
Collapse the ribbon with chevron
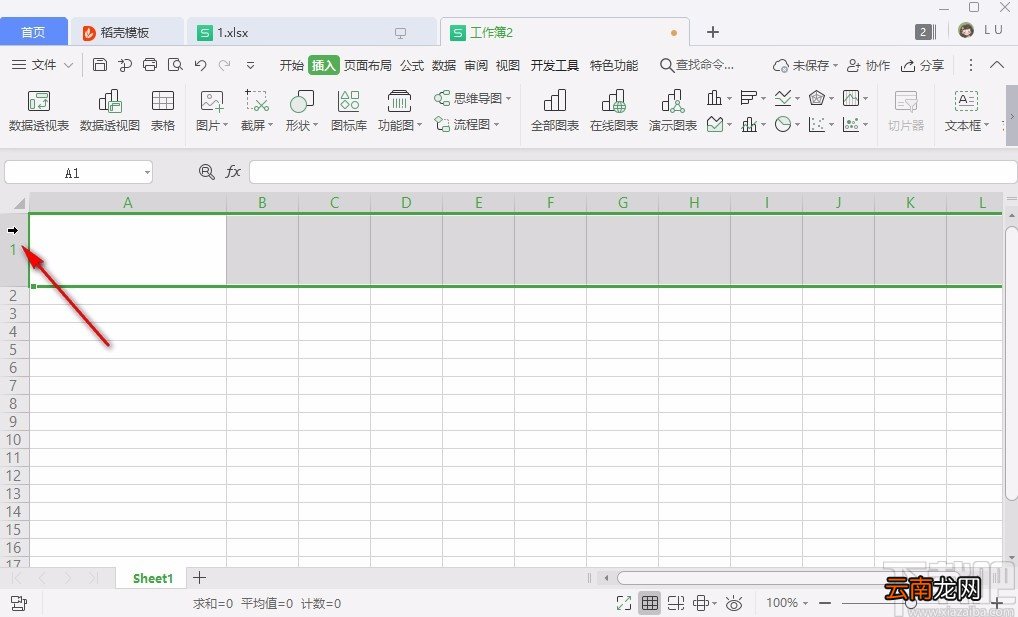[x=997, y=64]
